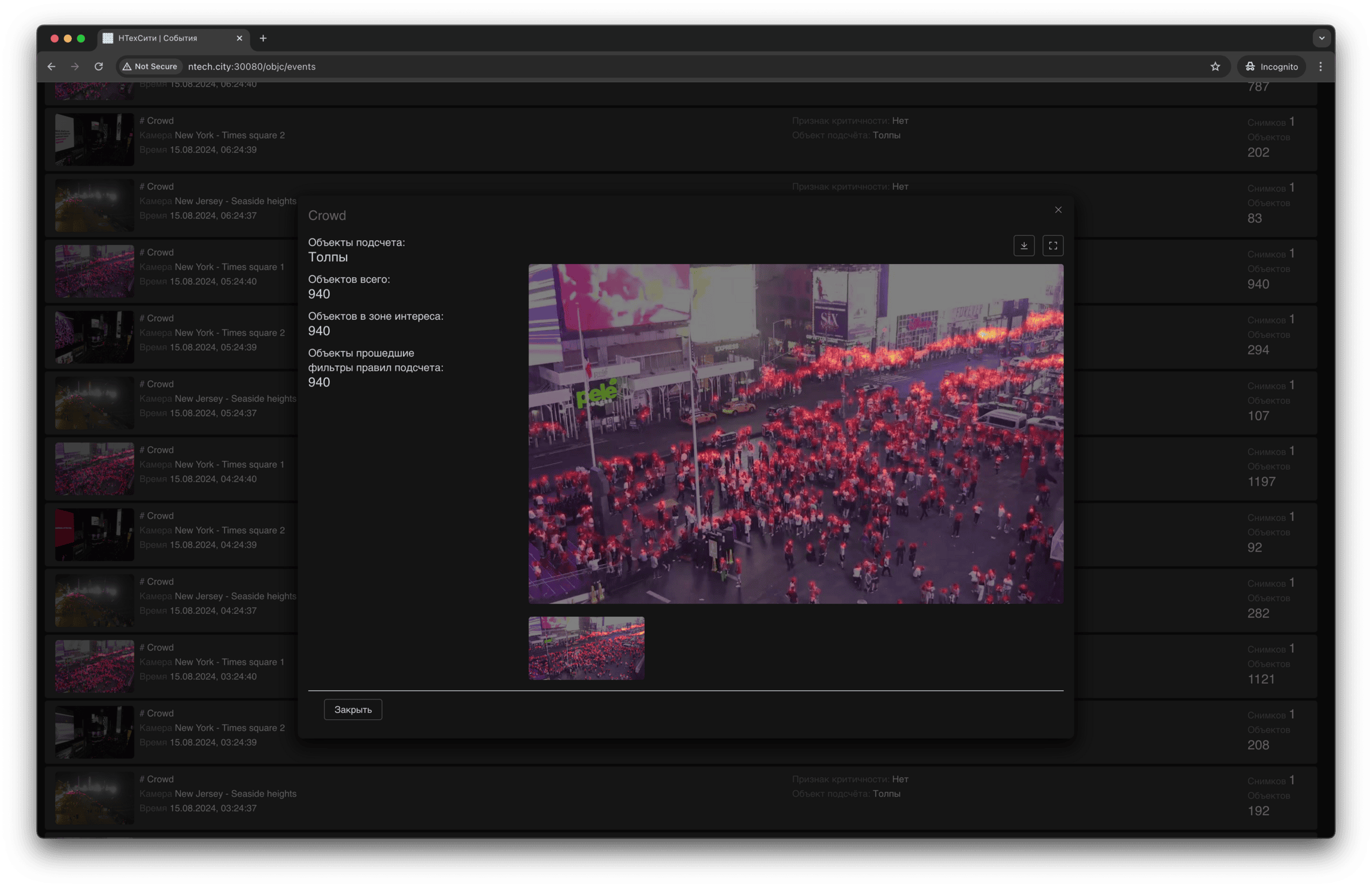The height and width of the screenshot is (887, 1372).
Task: Open a new browser tab
Action: 263,38
